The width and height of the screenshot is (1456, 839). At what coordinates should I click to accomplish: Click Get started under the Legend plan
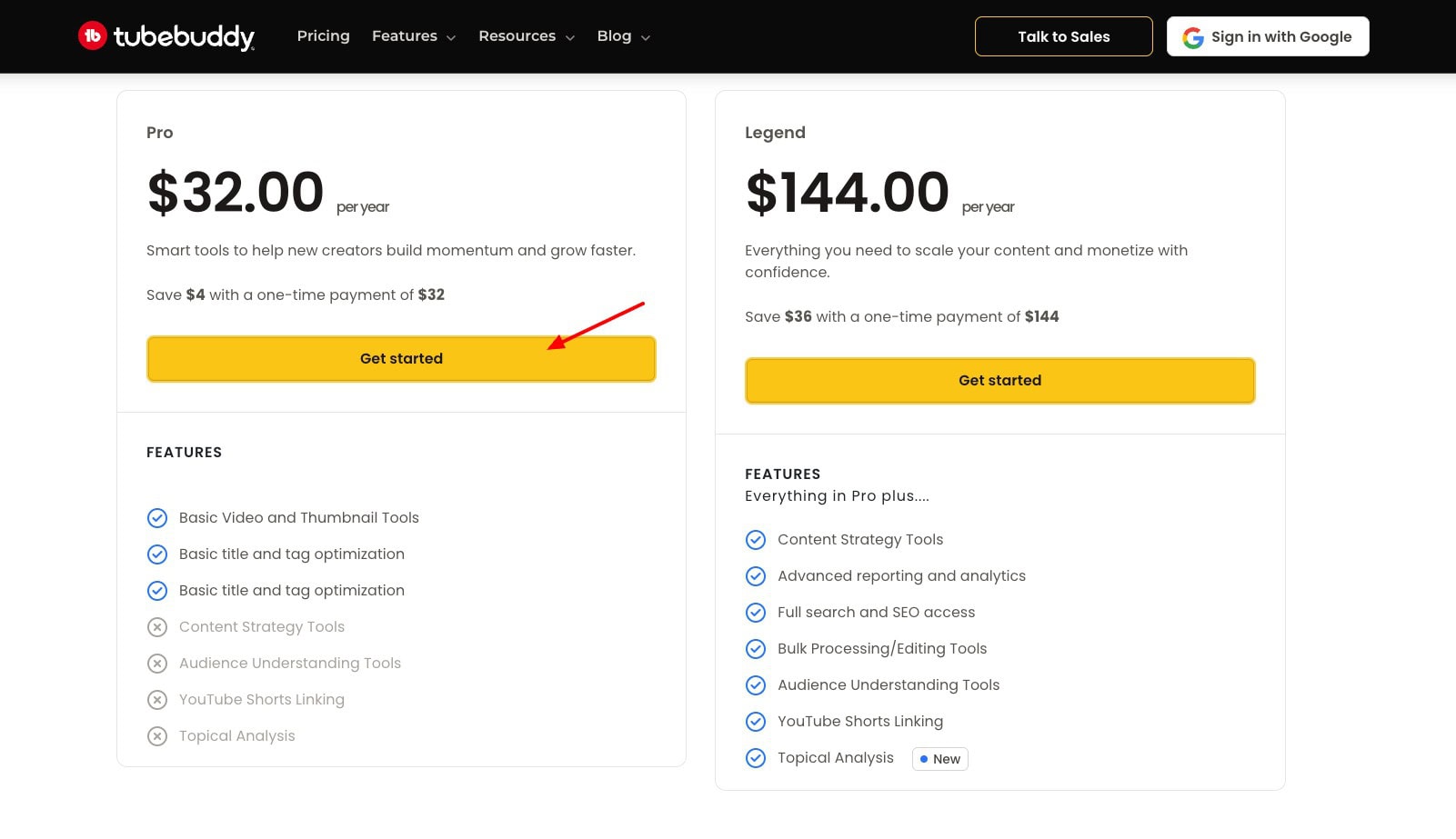tap(999, 381)
